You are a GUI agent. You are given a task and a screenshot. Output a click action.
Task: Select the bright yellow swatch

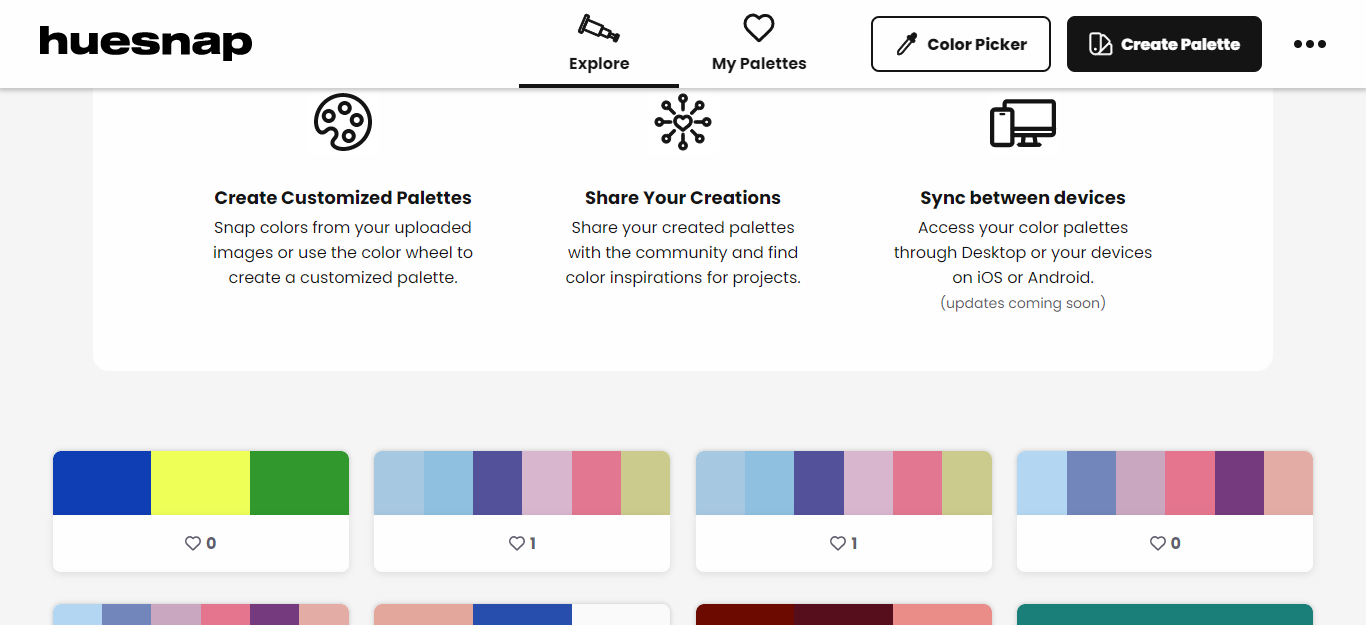200,483
